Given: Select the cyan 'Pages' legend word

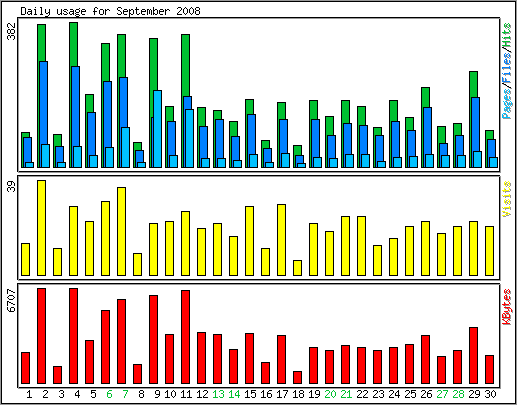Looking at the screenshot, I should pyautogui.click(x=507, y=104).
